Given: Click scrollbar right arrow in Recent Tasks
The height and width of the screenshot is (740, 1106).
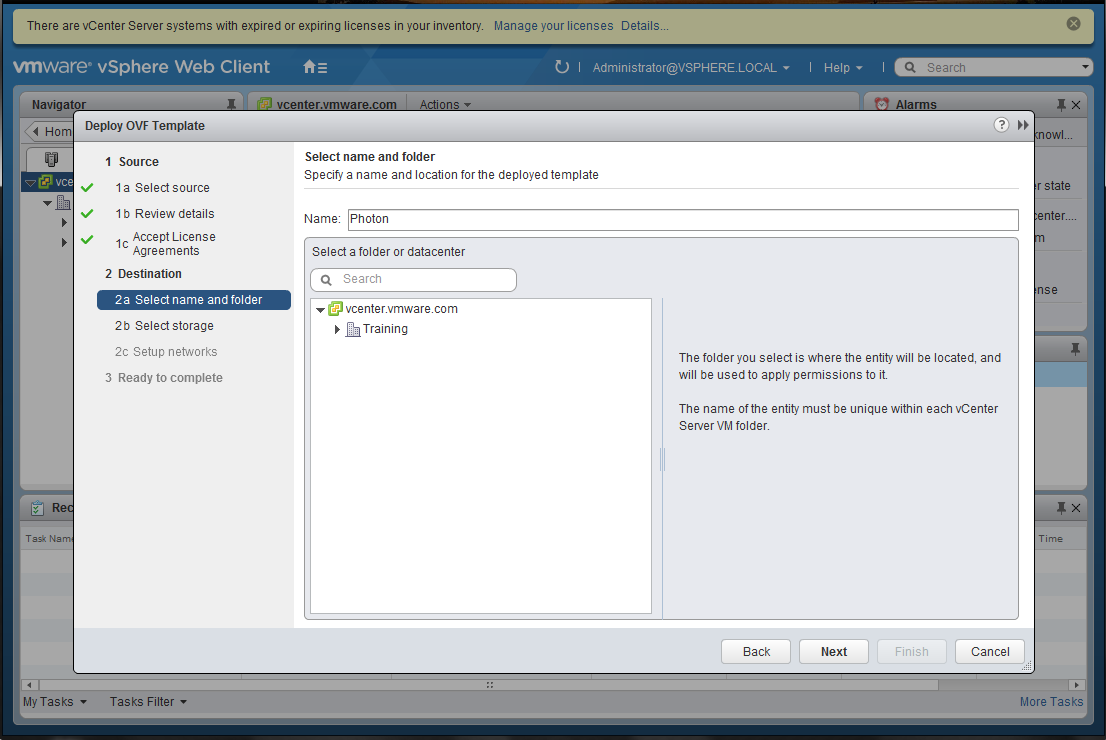Looking at the screenshot, I should [x=1076, y=685].
